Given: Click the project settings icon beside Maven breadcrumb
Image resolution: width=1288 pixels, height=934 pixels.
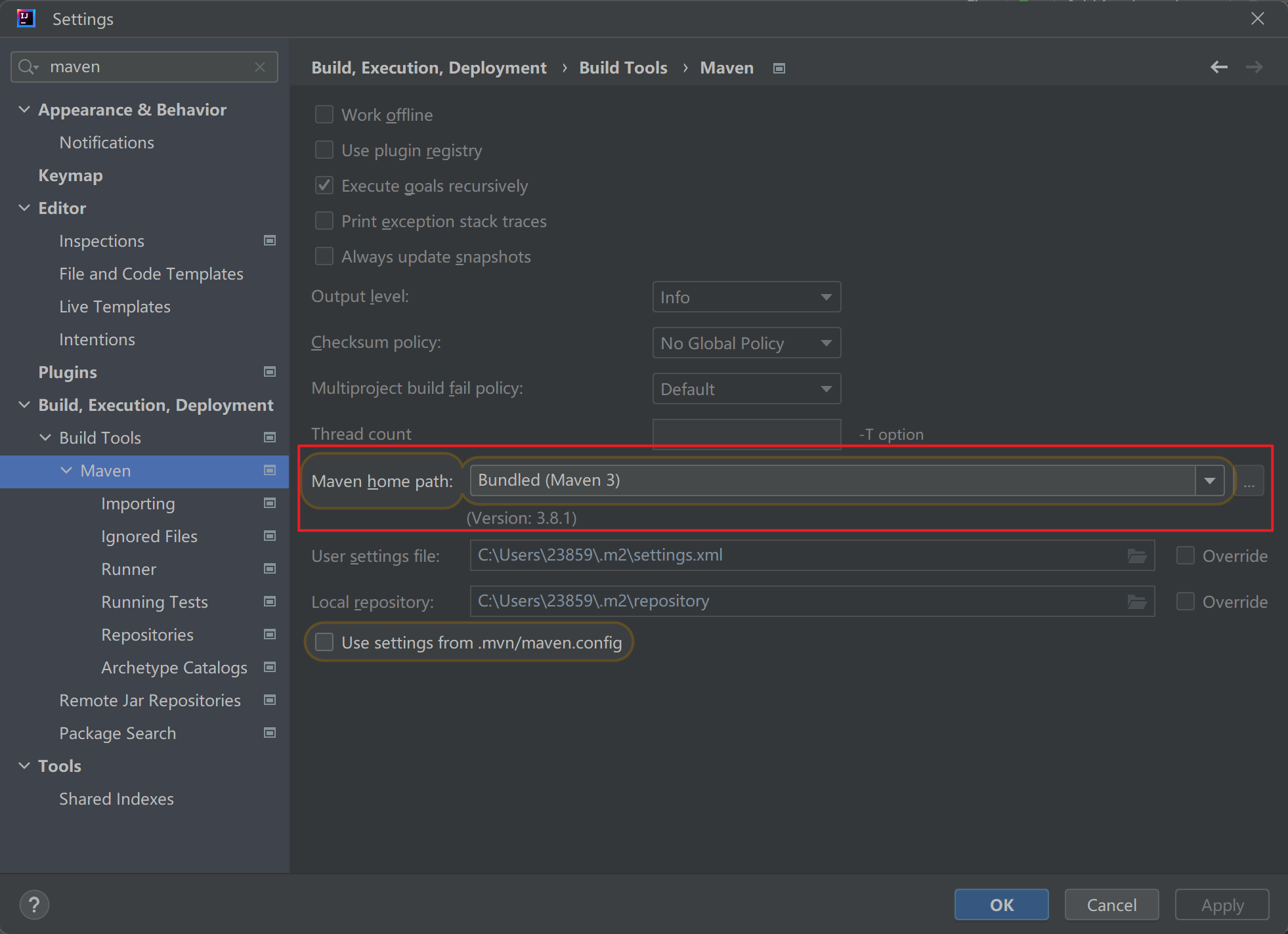Looking at the screenshot, I should click(x=779, y=68).
